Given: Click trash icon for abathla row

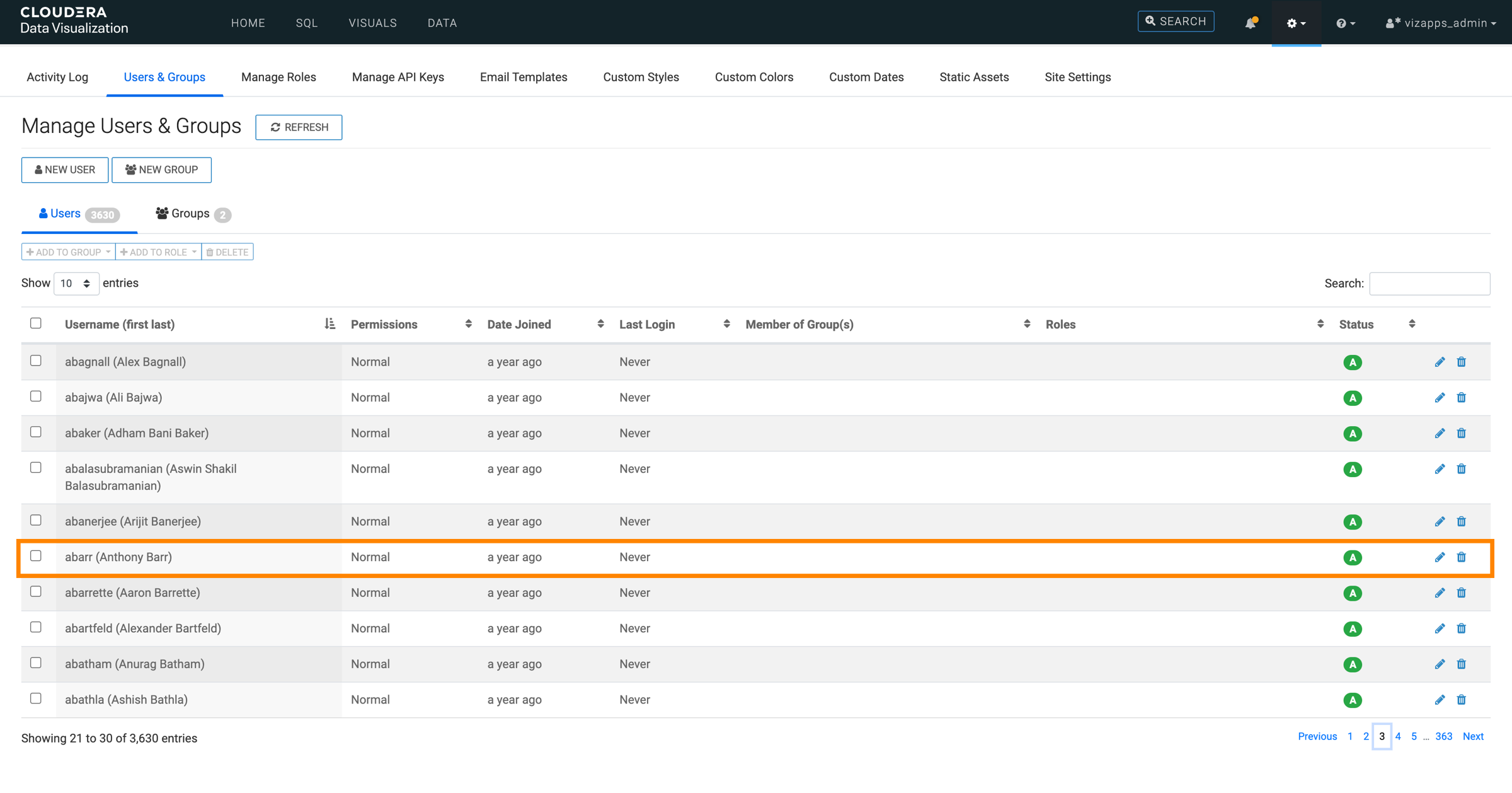Looking at the screenshot, I should tap(1461, 700).
